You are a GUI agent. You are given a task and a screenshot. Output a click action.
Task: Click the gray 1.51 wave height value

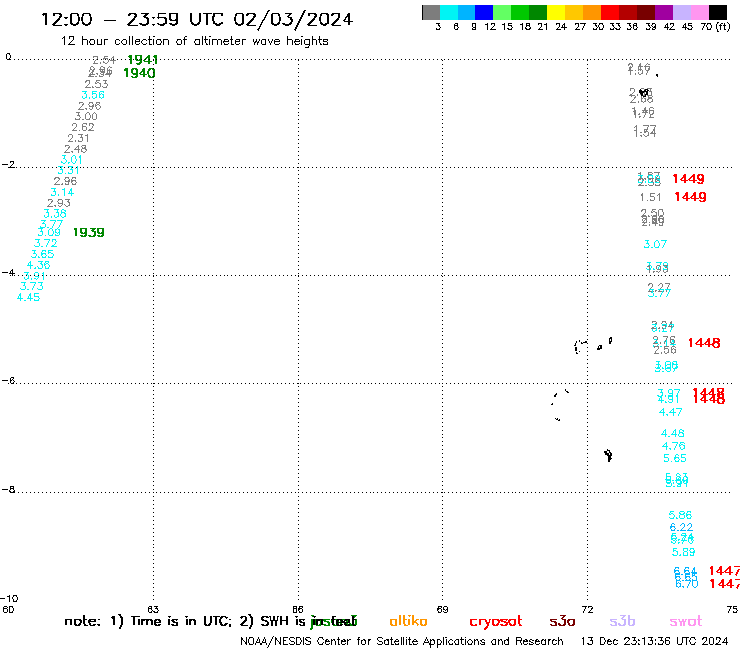(x=650, y=197)
